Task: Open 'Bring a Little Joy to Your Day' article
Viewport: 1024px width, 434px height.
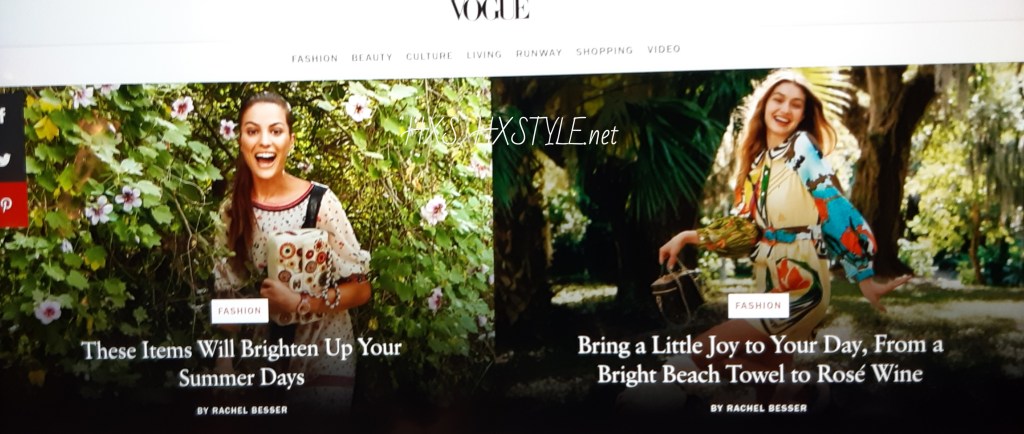Action: (760, 359)
